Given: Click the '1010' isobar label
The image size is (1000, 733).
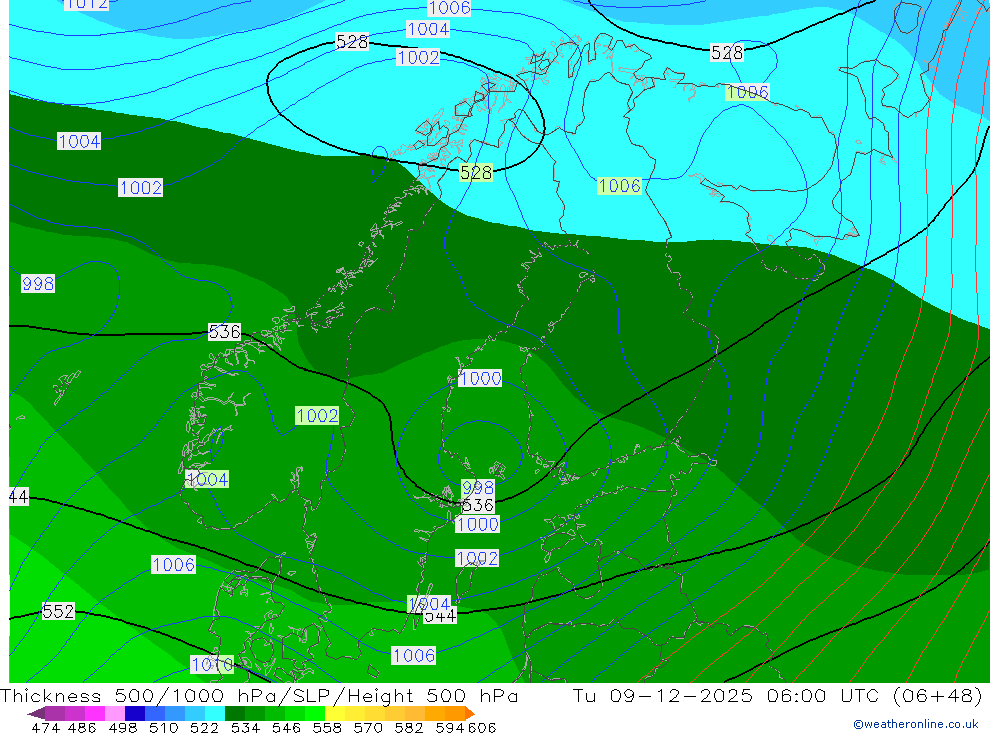Looking at the screenshot, I should point(212,665).
